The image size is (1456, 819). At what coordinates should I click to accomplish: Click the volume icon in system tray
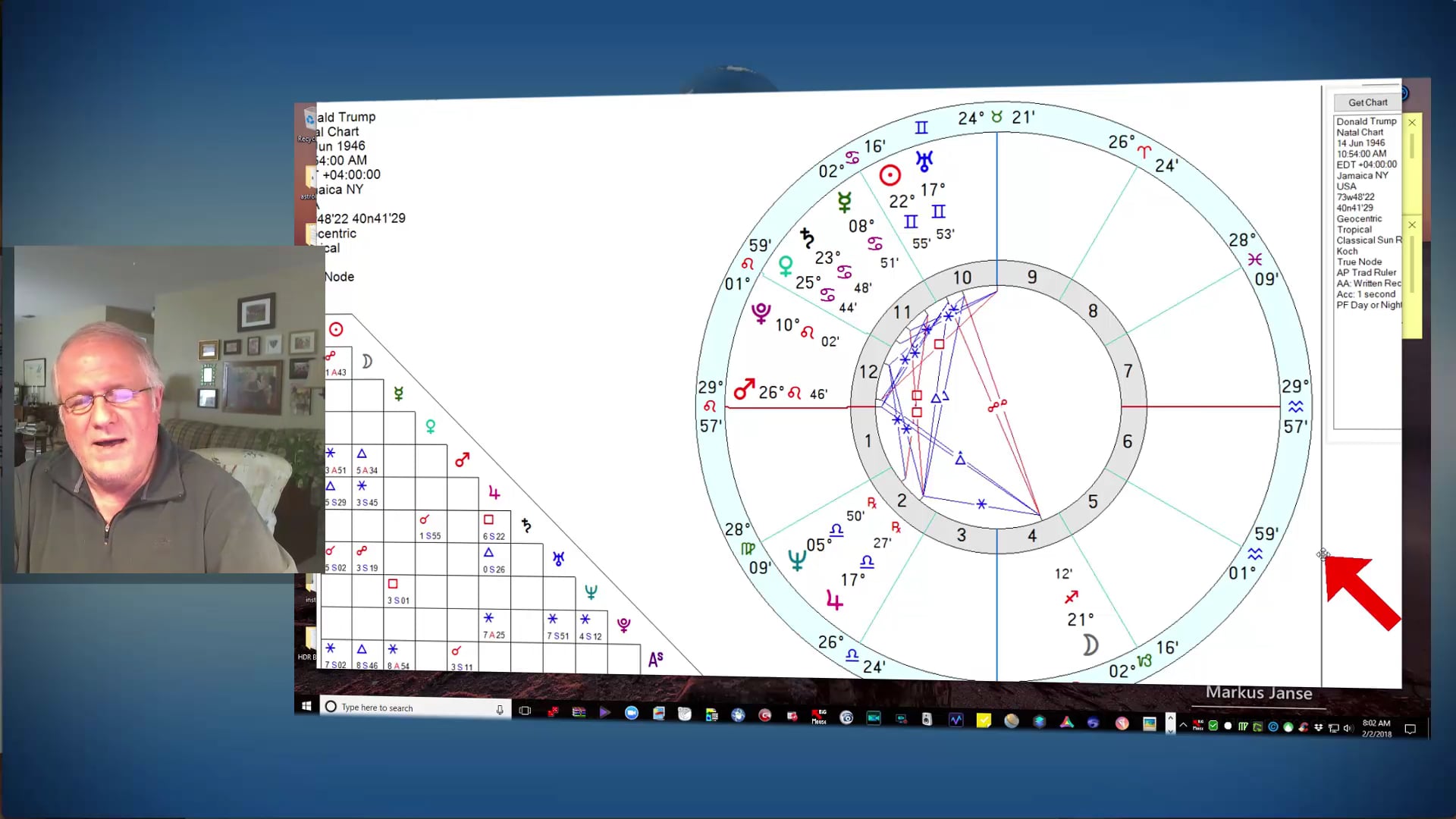tap(1348, 728)
